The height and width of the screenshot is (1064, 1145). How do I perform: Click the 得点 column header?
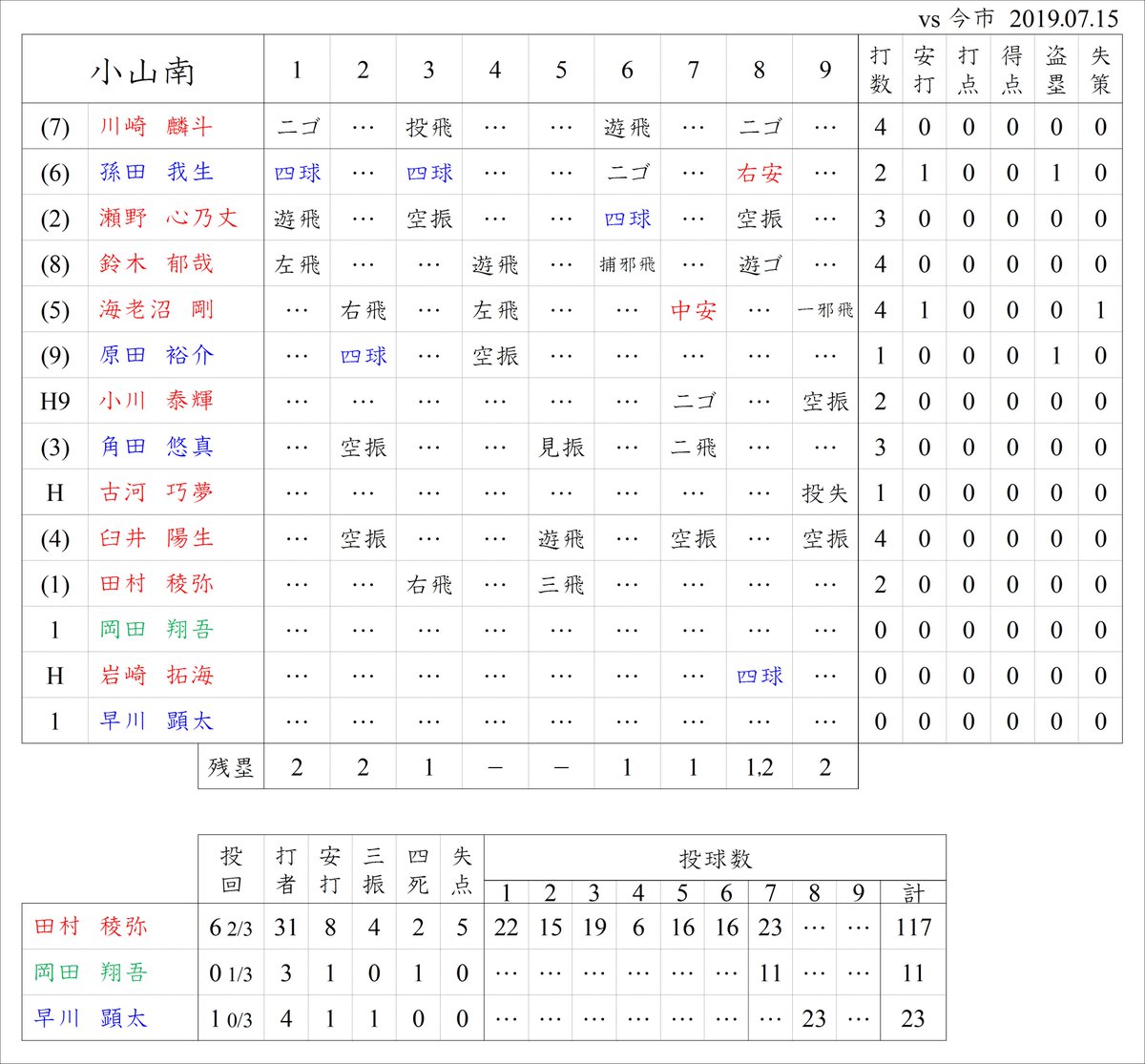(x=1011, y=71)
